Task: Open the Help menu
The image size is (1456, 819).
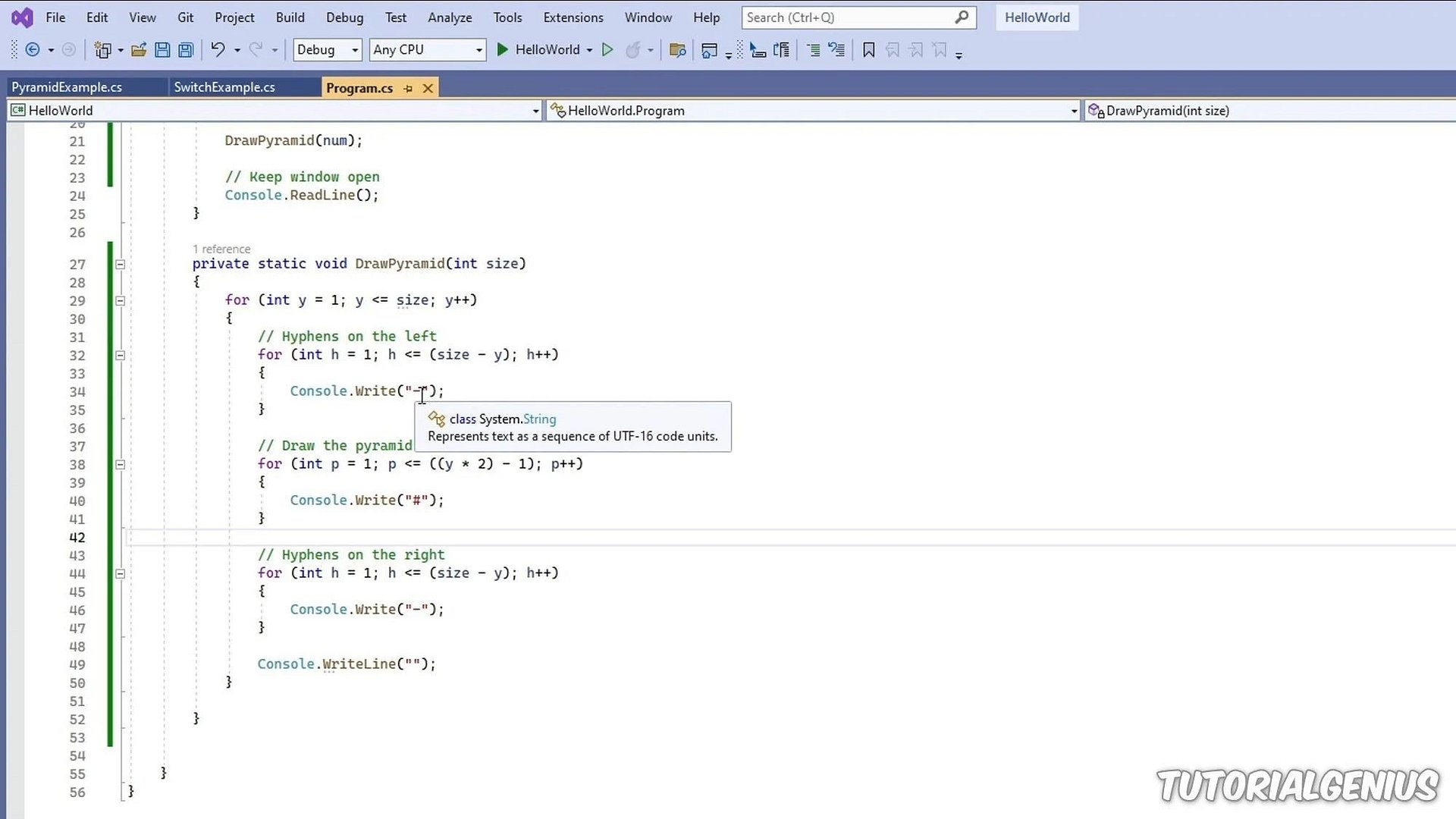Action: click(x=707, y=17)
